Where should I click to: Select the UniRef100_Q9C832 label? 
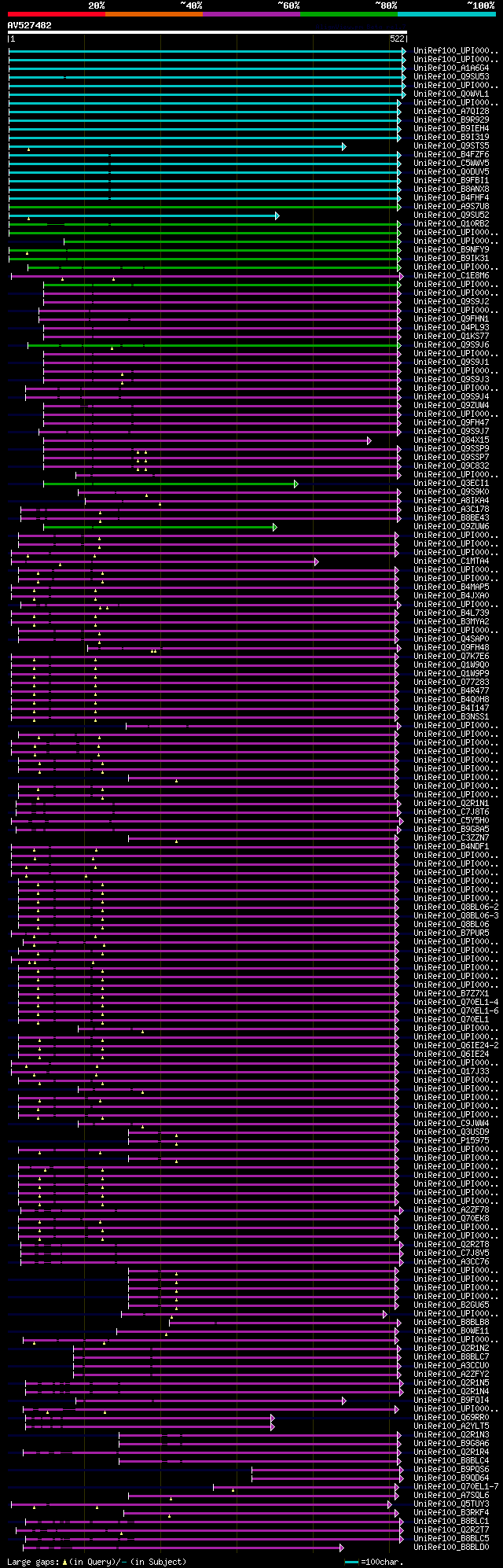tap(451, 466)
